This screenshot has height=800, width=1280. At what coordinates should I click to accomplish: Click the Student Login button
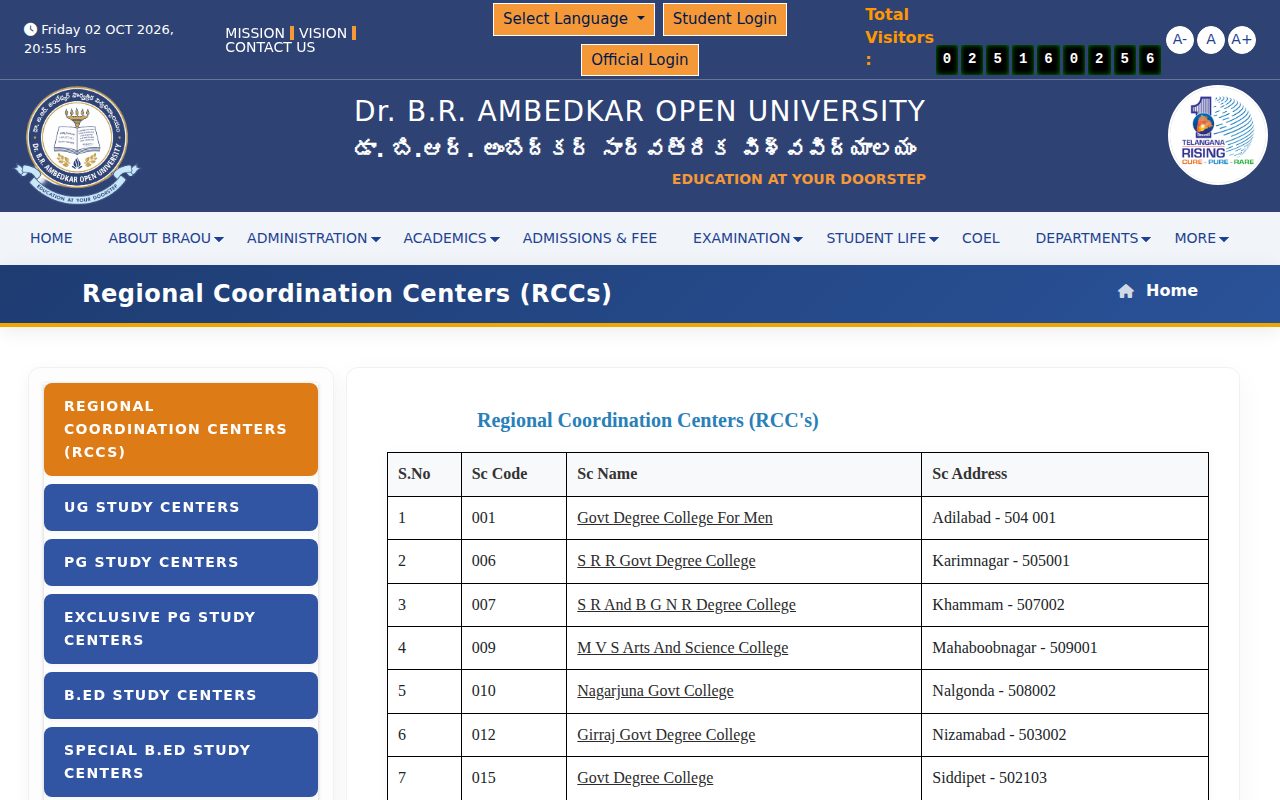coord(725,19)
